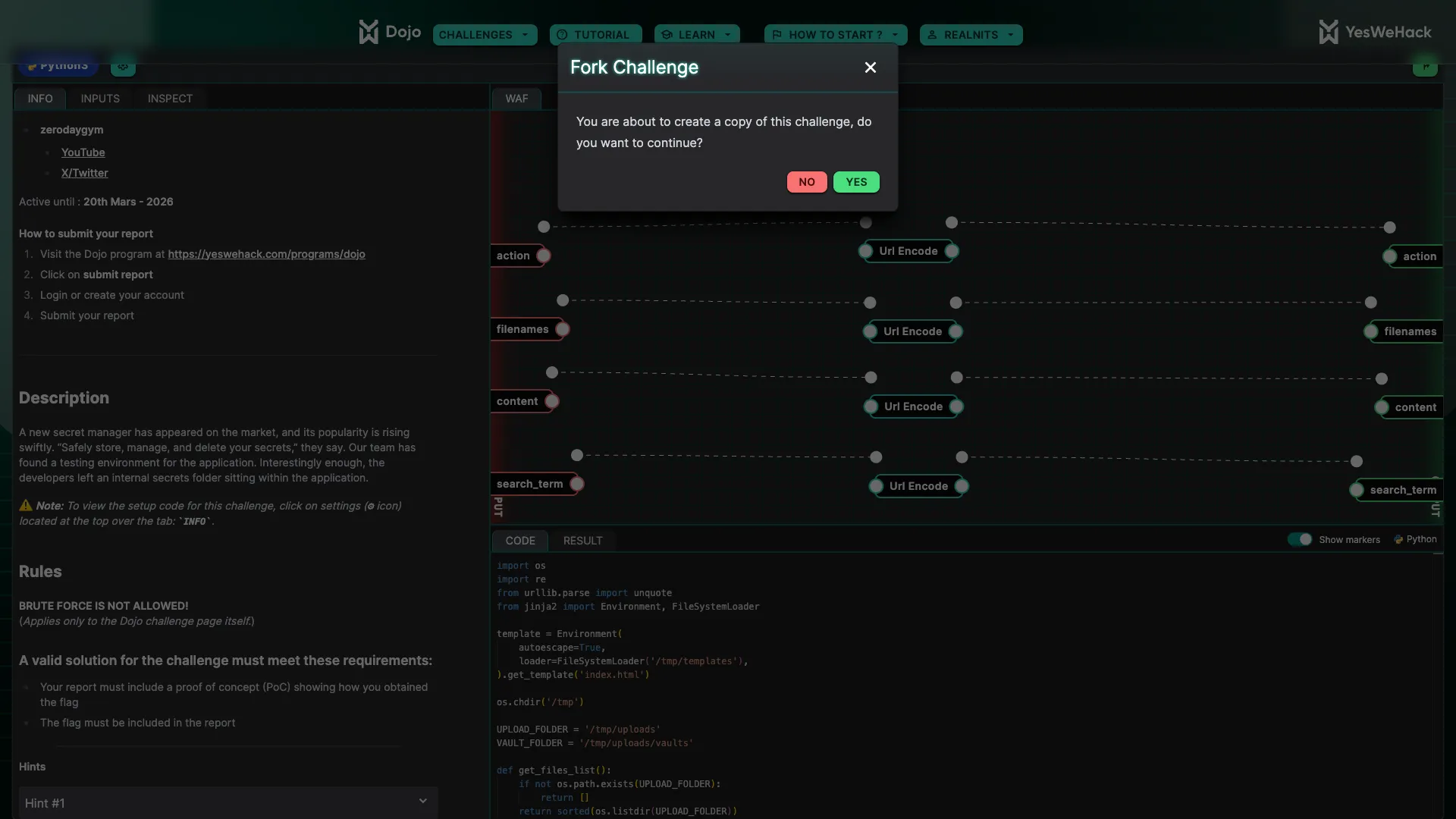Select the Url Encode node in the search_term row

(919, 486)
